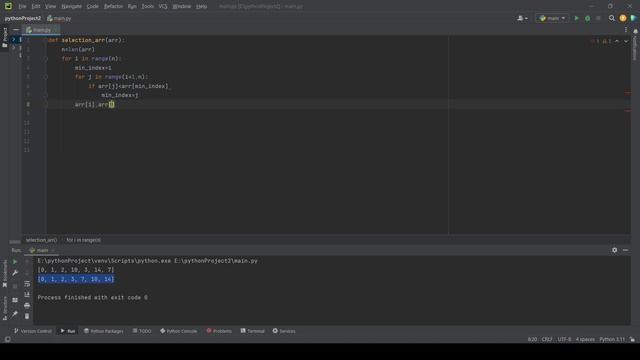Click the print icon in Run console
This screenshot has width=640, height=360.
pos(27,305)
